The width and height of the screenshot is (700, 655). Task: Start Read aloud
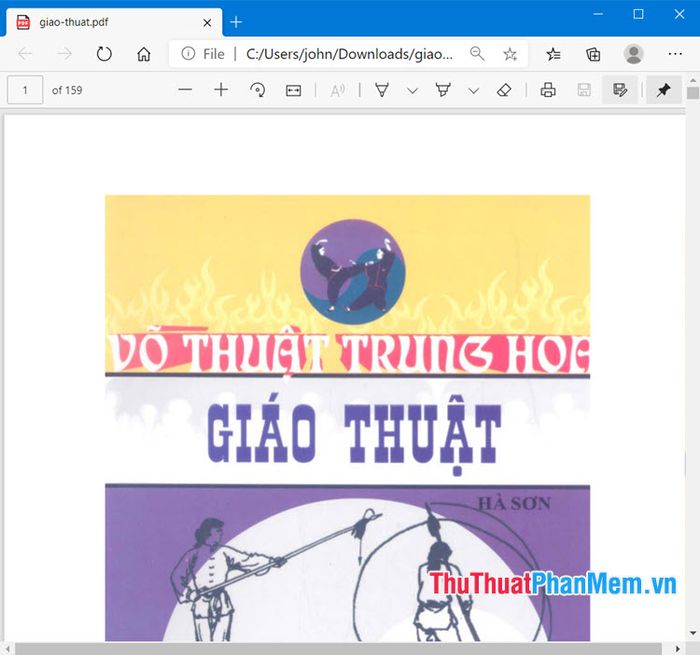click(337, 91)
